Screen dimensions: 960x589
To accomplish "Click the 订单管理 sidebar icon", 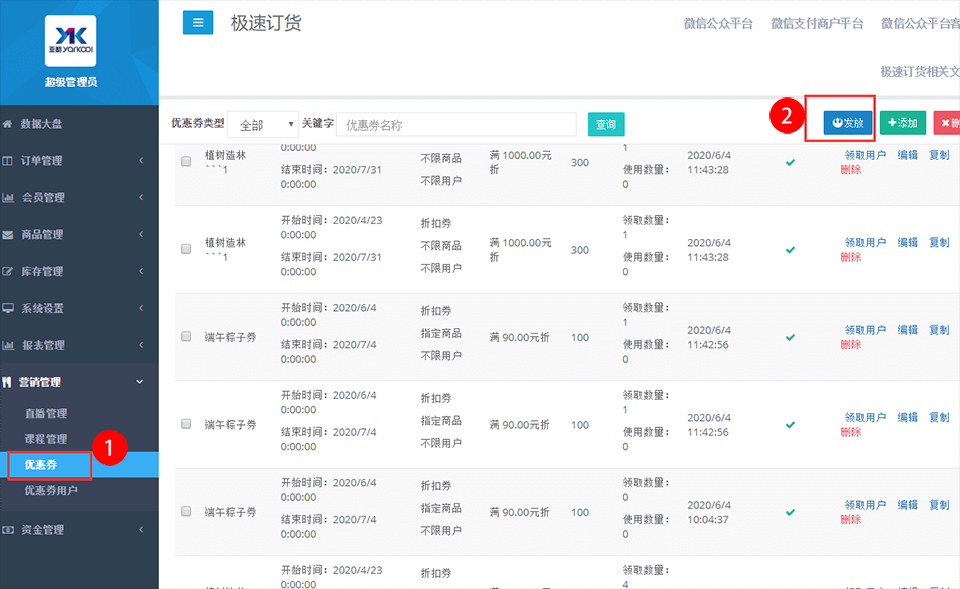I will pyautogui.click(x=7, y=160).
